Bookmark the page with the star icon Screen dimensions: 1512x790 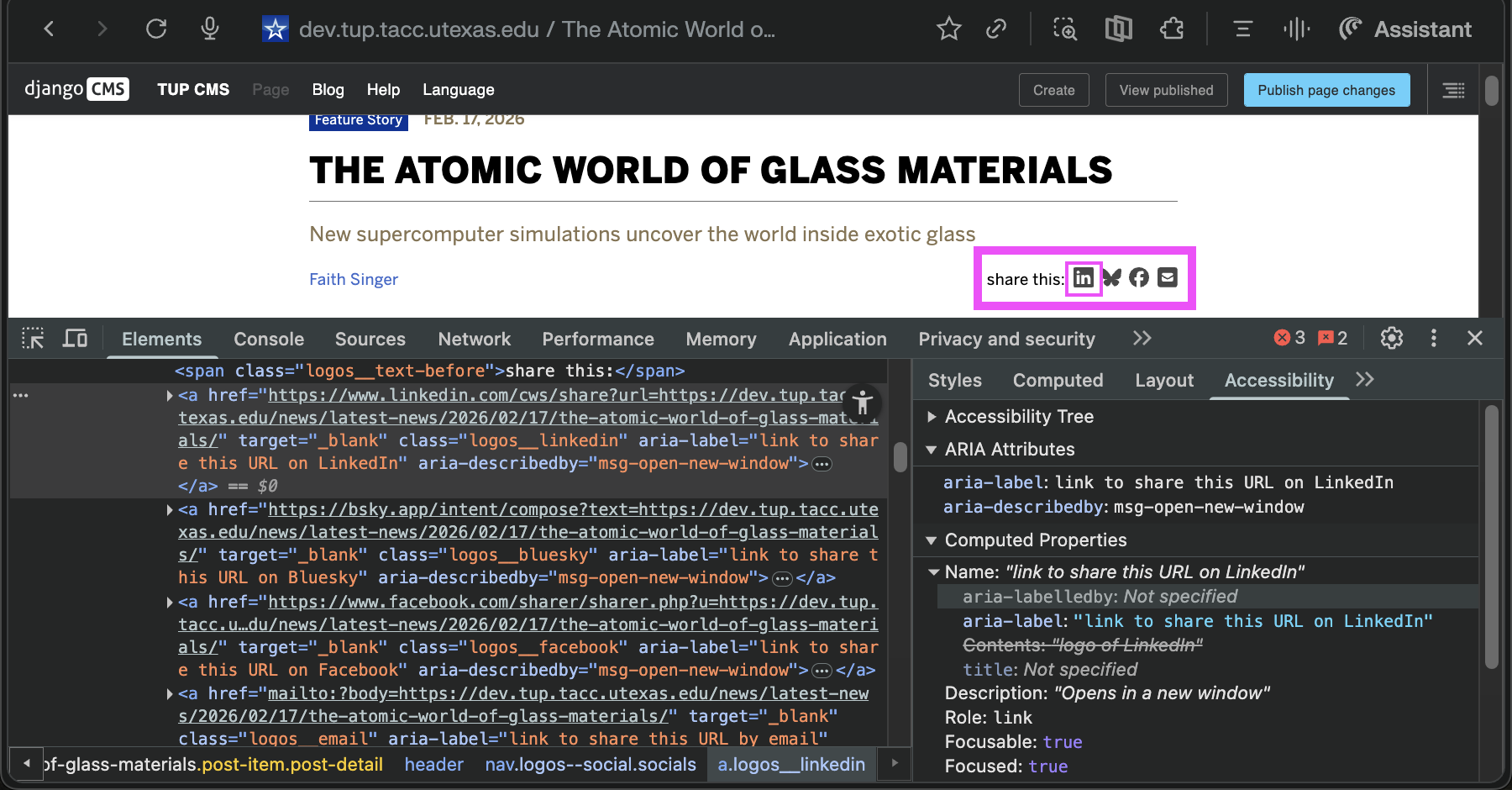pyautogui.click(x=948, y=29)
